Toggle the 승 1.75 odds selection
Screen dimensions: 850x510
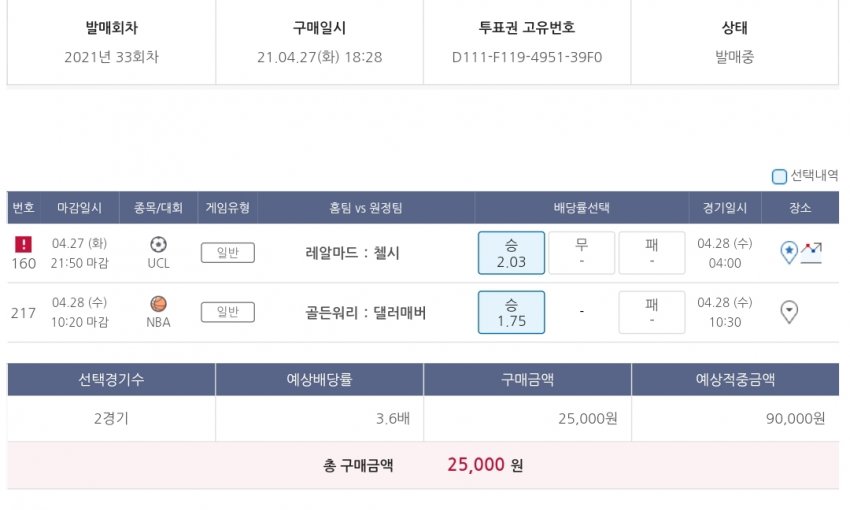(511, 313)
